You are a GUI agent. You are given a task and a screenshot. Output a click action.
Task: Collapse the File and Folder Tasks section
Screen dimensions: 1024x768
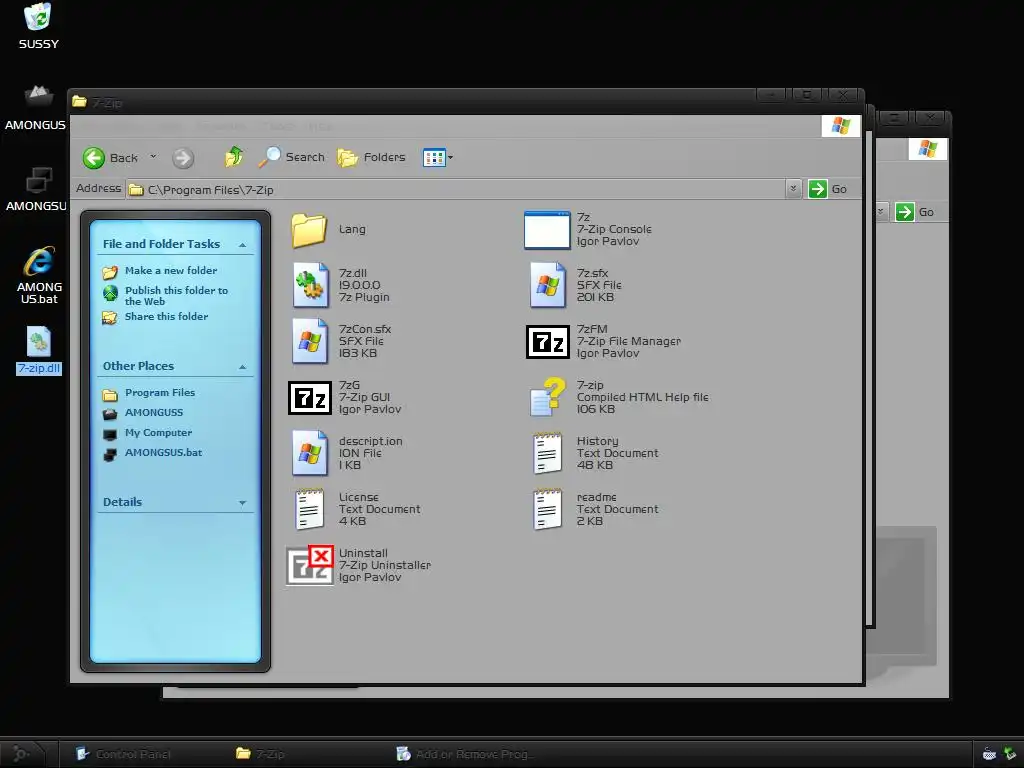click(243, 245)
